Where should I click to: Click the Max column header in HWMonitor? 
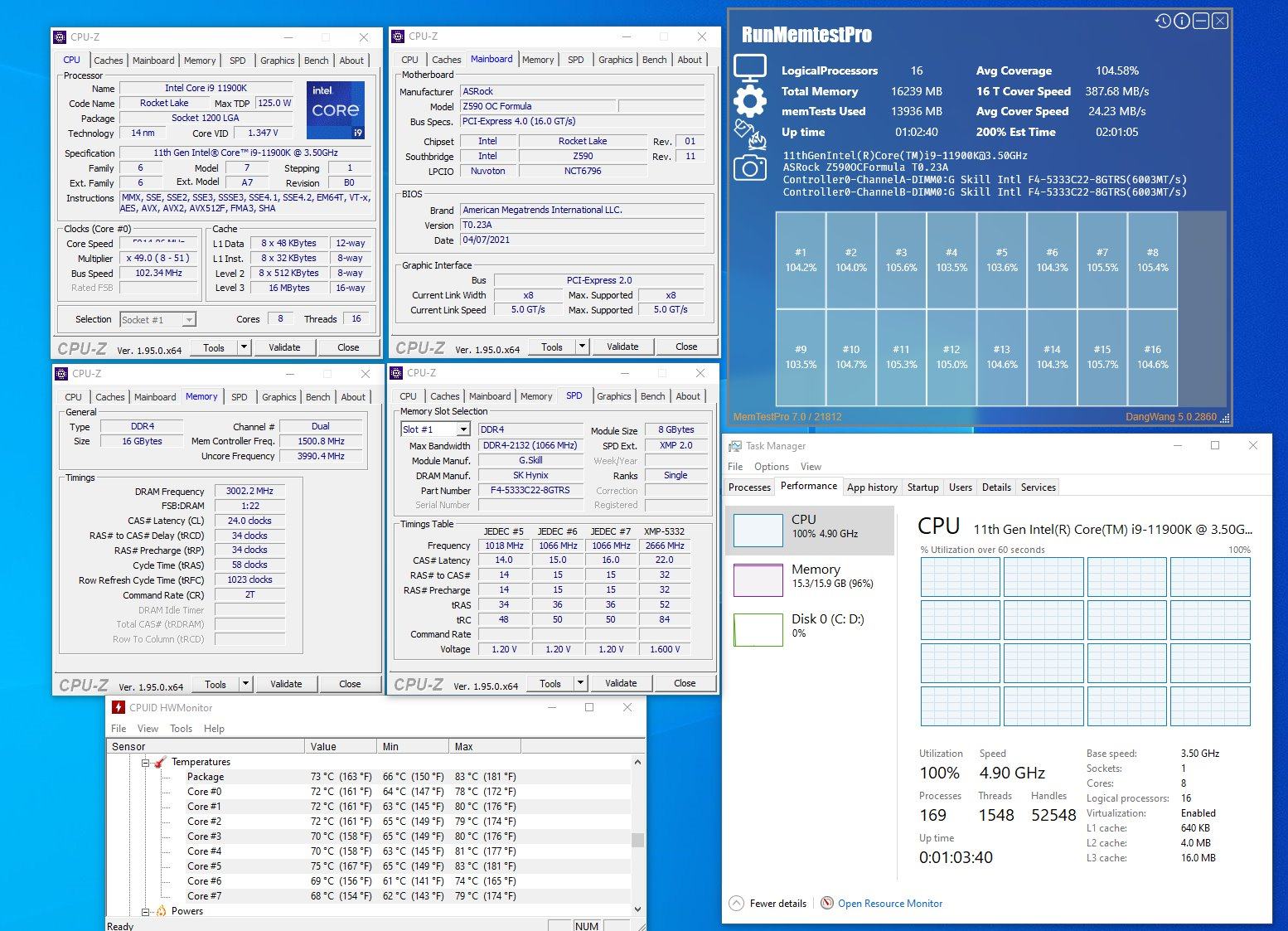point(485,746)
